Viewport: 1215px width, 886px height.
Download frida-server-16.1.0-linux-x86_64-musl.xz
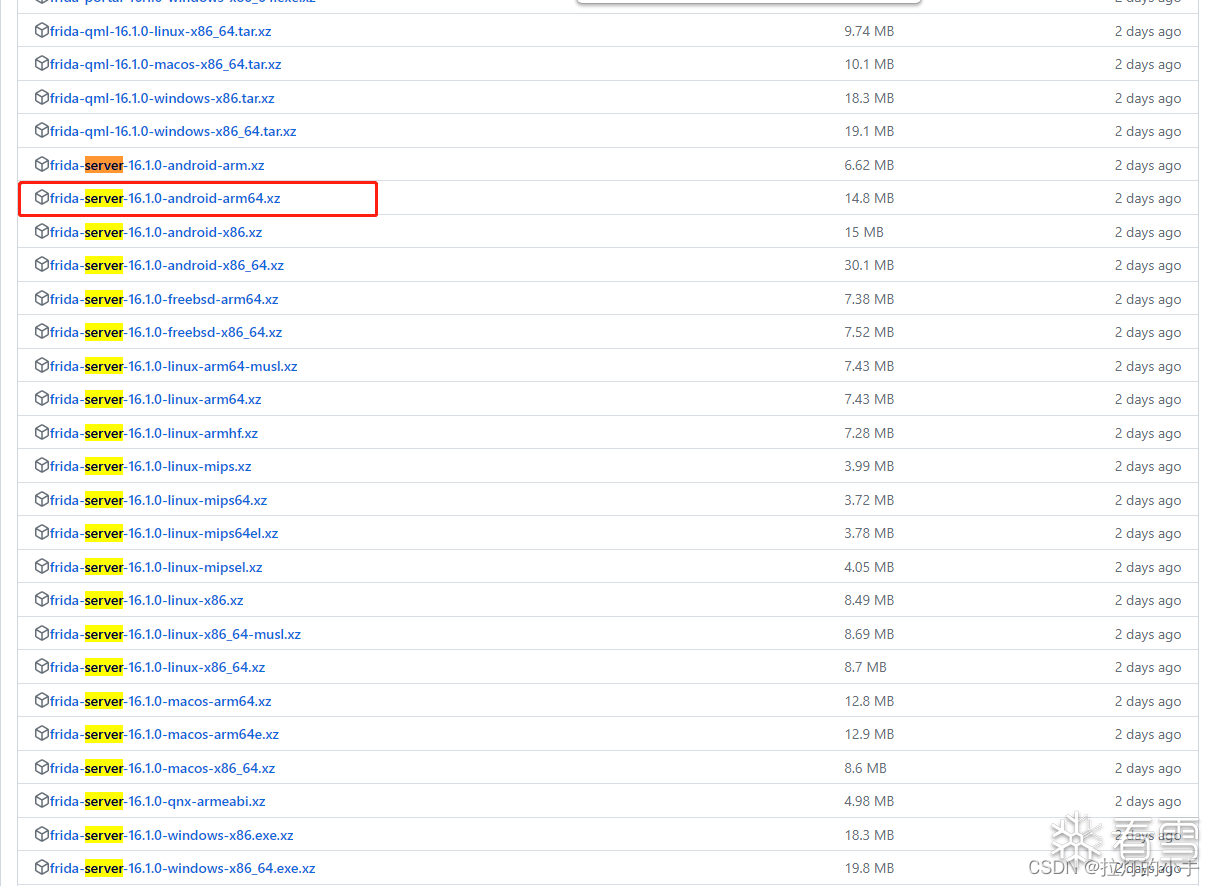pyautogui.click(x=175, y=634)
